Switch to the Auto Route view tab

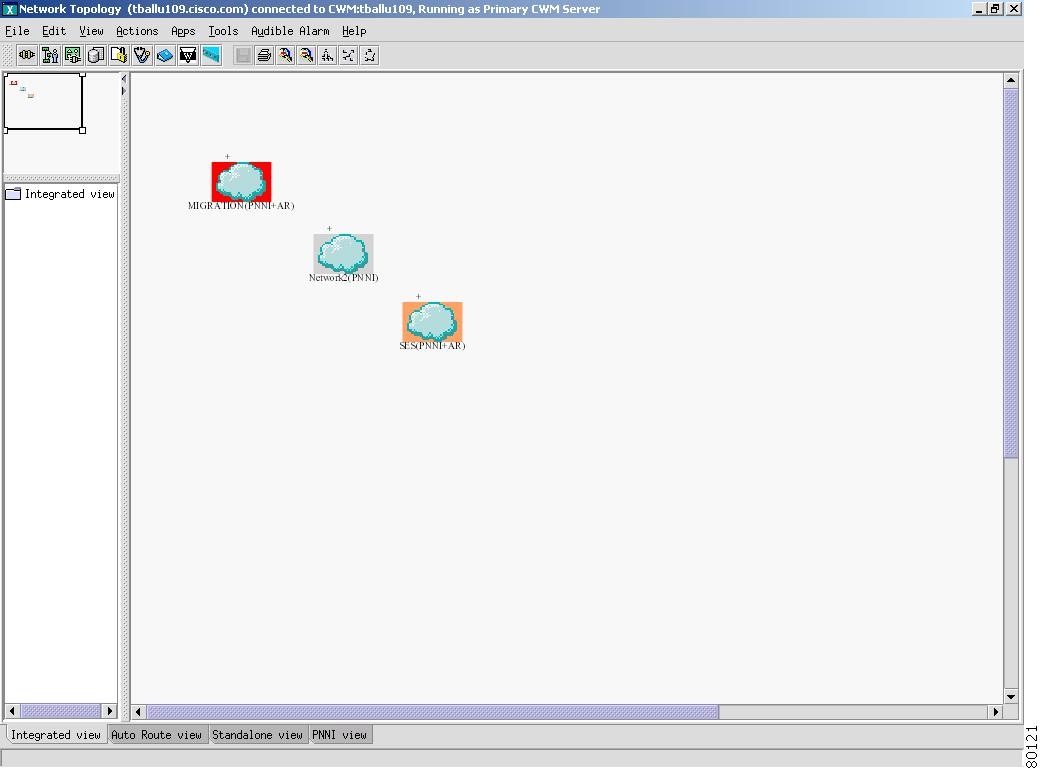pos(157,735)
